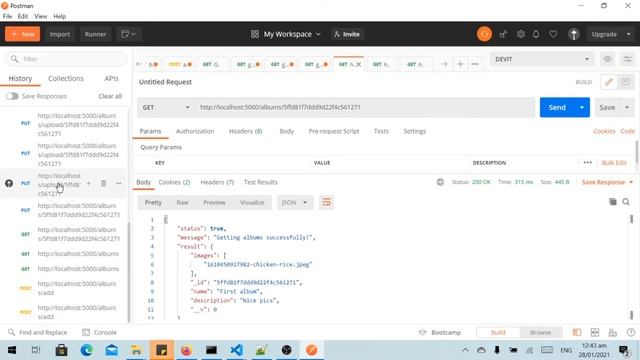Click the heart icon in header
Image resolution: width=640 pixels, height=360 pixels.
coord(553,34)
